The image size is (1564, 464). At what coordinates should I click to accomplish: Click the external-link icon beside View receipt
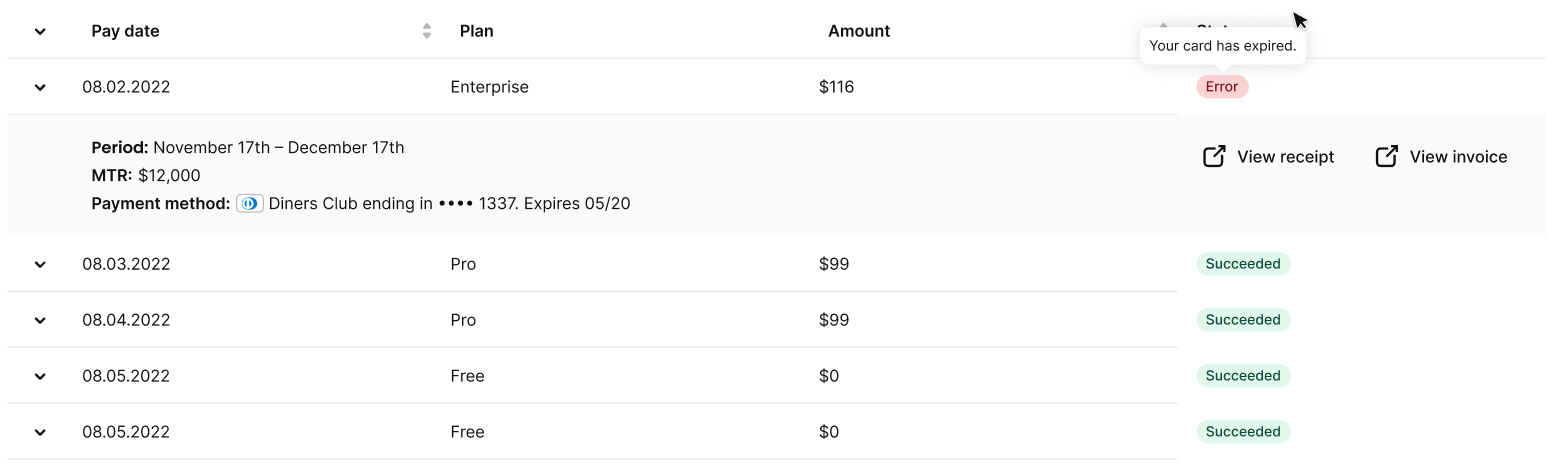pyautogui.click(x=1214, y=156)
